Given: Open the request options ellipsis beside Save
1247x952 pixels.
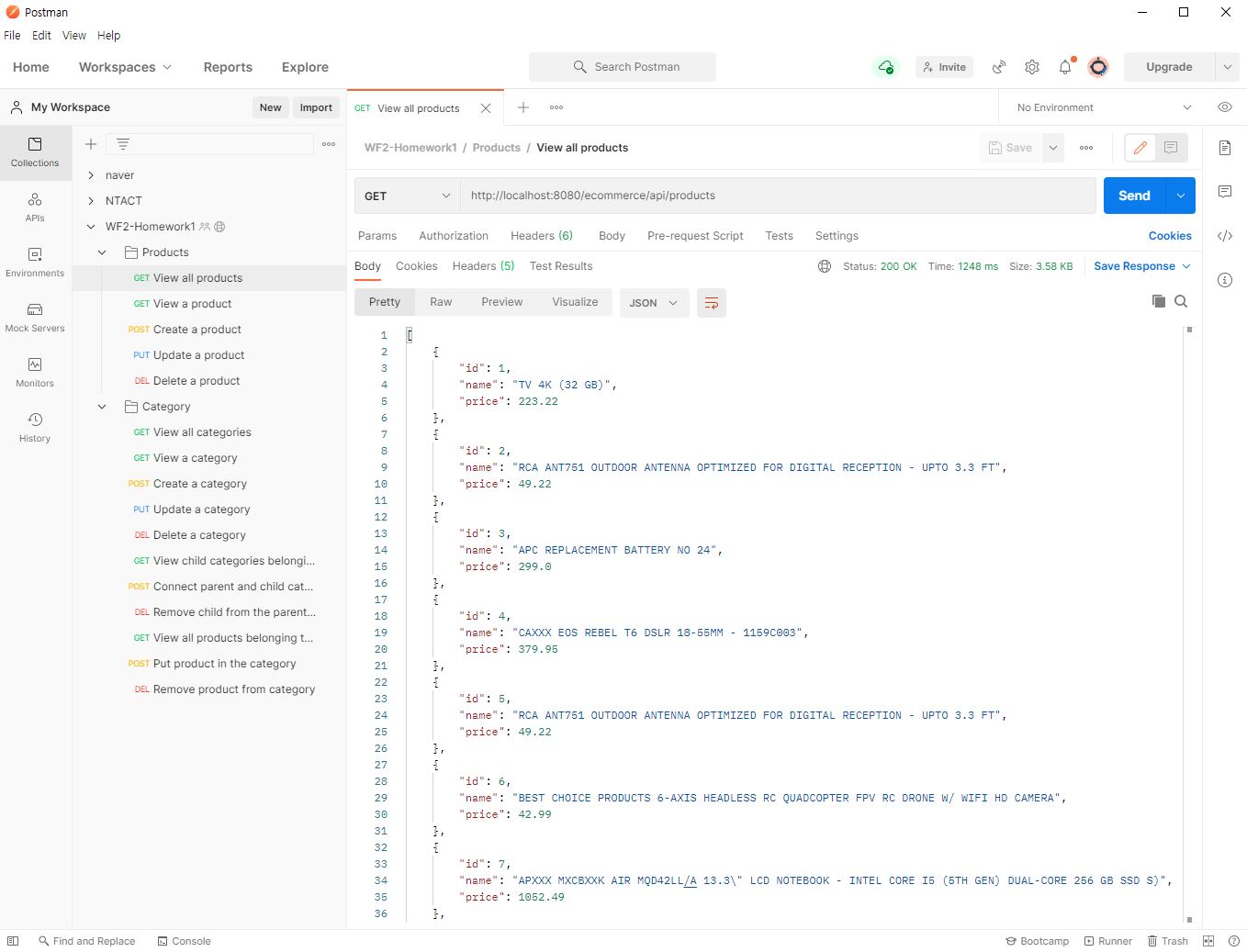Looking at the screenshot, I should pos(1086,148).
